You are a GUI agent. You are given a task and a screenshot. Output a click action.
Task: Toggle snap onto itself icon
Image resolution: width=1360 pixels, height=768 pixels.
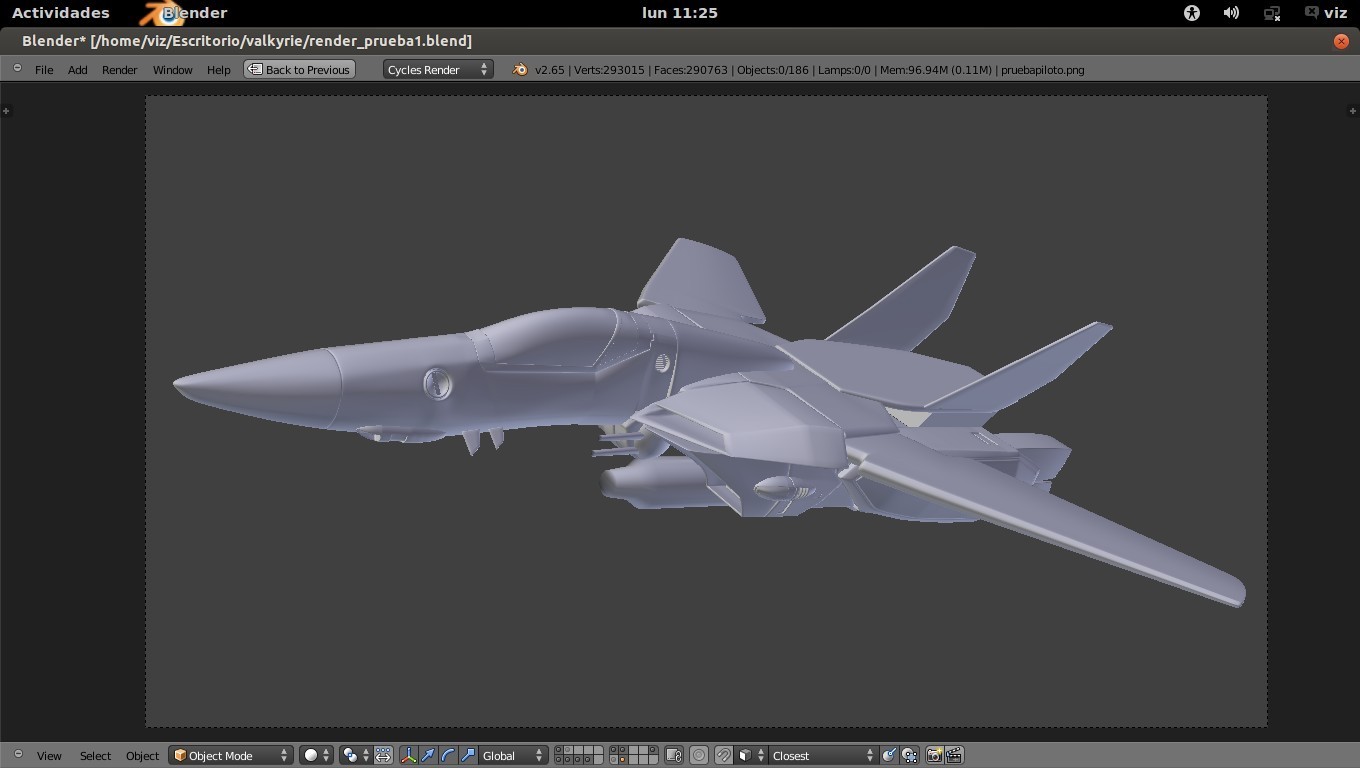(910, 756)
